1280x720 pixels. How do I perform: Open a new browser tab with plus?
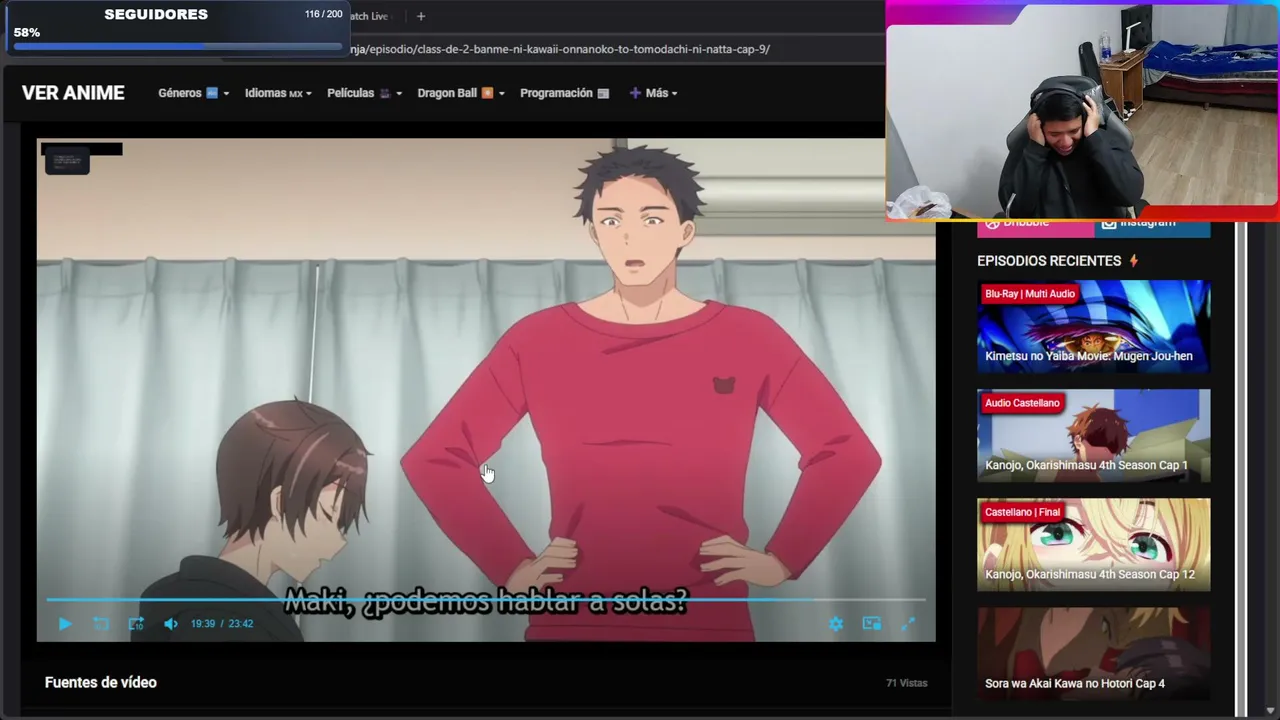pyautogui.click(x=421, y=16)
